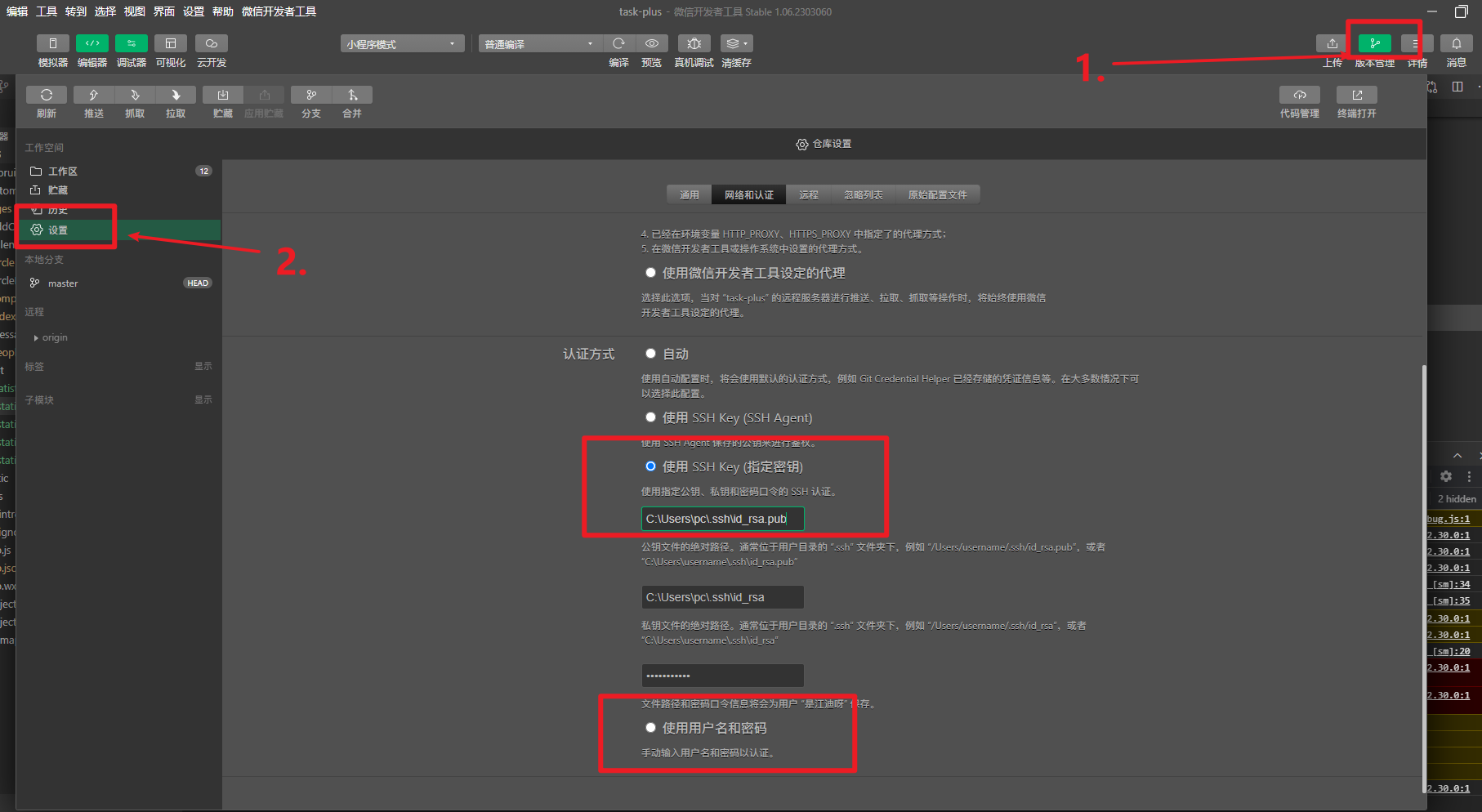Open the 编辑 menu
The image size is (1482, 812).
click(17, 11)
